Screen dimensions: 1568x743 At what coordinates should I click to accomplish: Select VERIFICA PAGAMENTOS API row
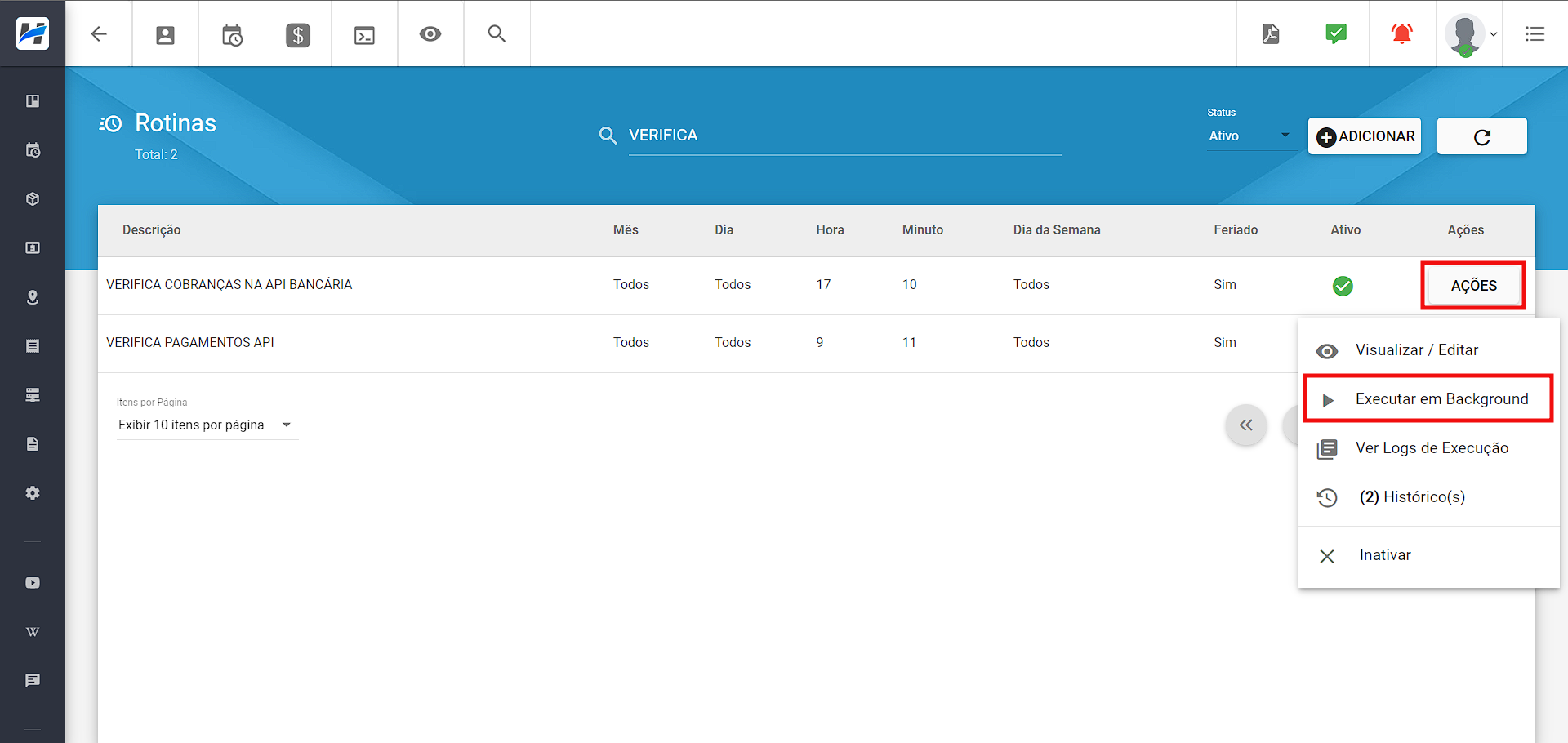tap(698, 344)
